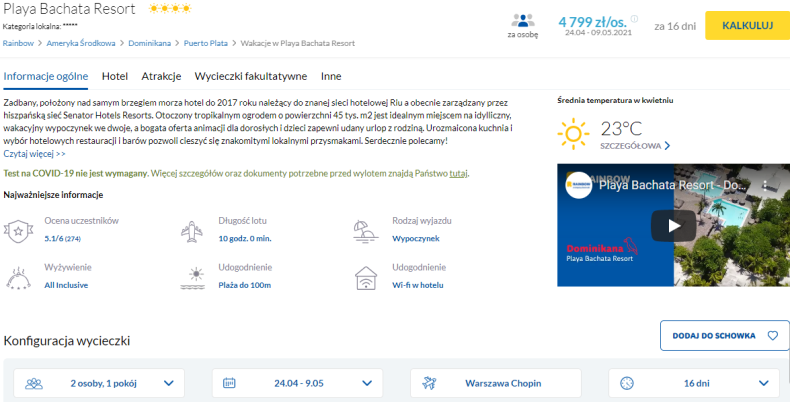Click the DODAJ DO SCHOWKA button
This screenshot has height=402, width=790.
(725, 336)
